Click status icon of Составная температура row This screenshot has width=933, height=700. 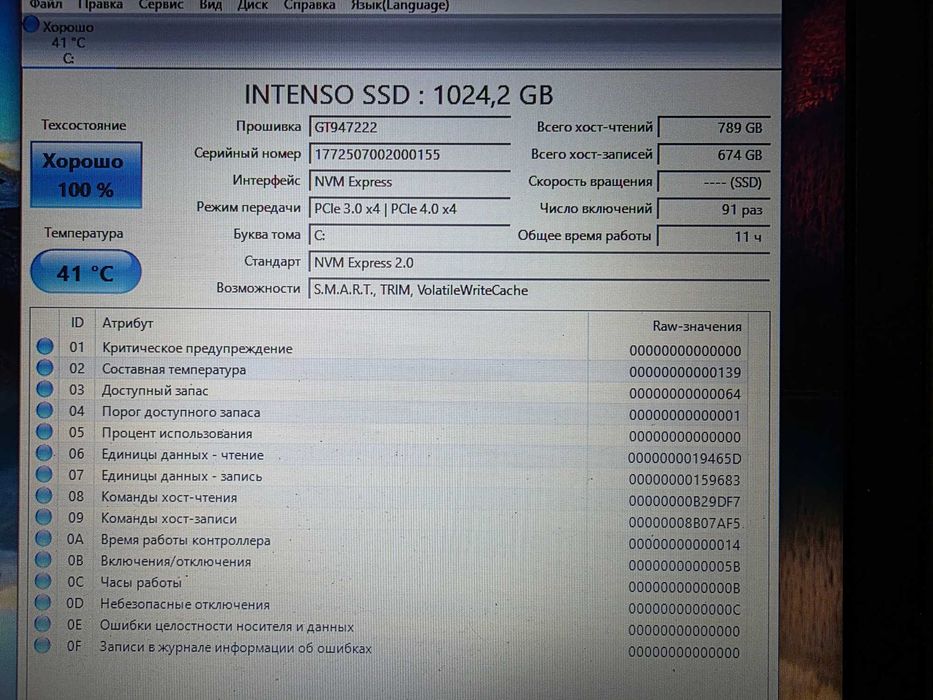[45, 367]
